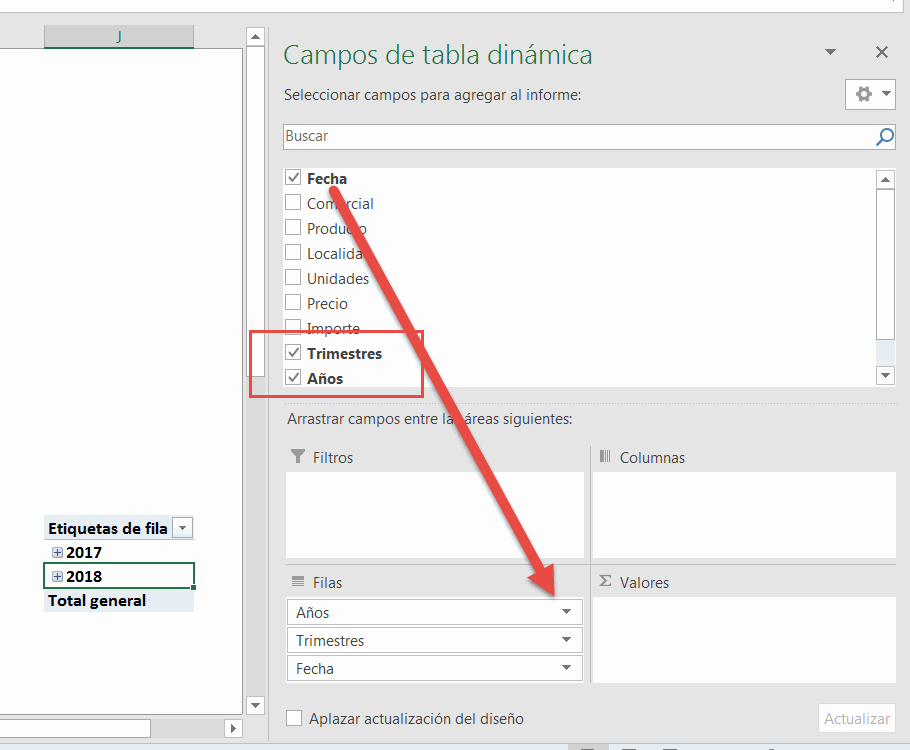
Task: Open the Etiquetas de fila filter dropdown
Action: [182, 527]
